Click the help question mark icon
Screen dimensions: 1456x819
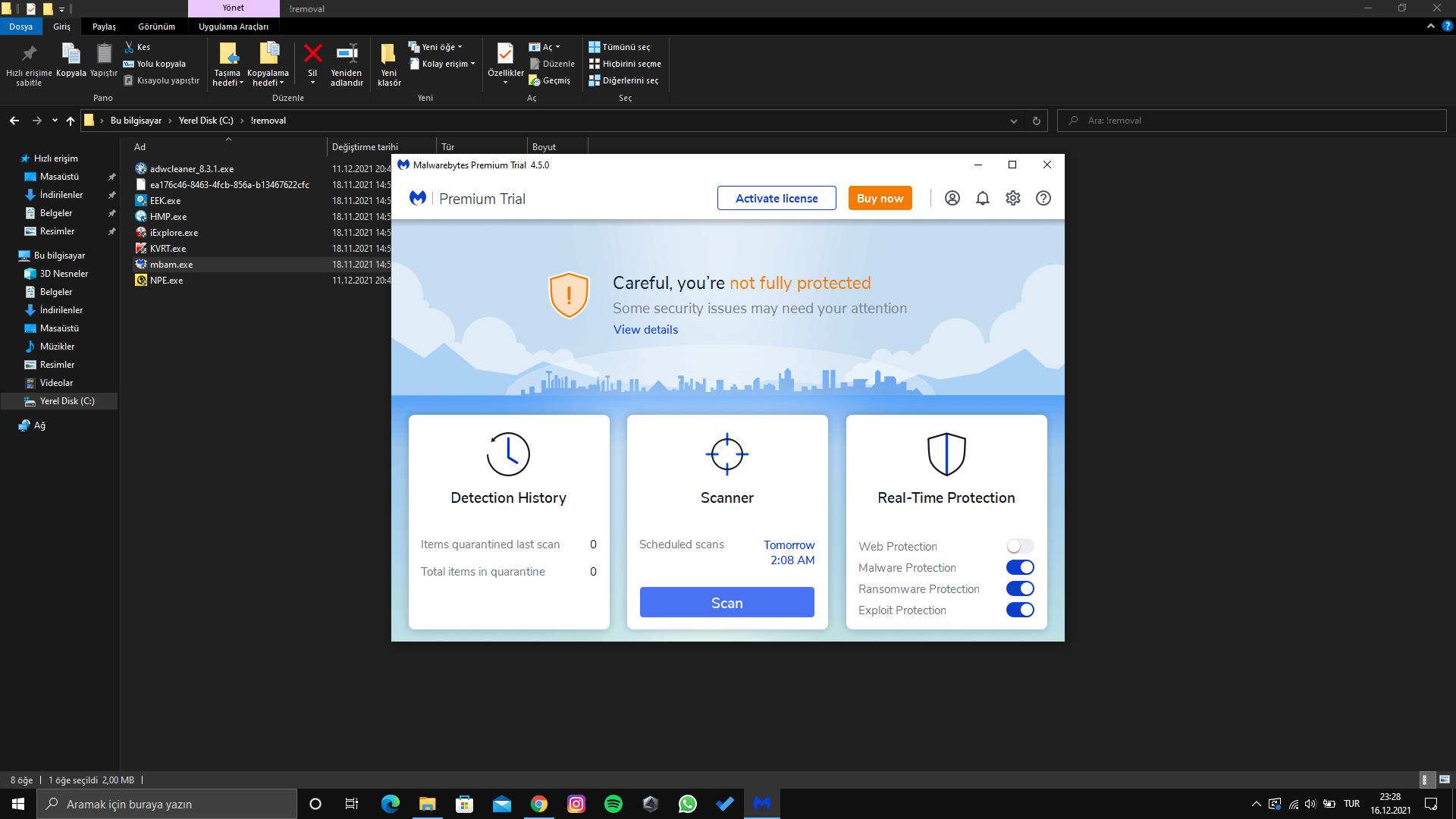(1043, 198)
